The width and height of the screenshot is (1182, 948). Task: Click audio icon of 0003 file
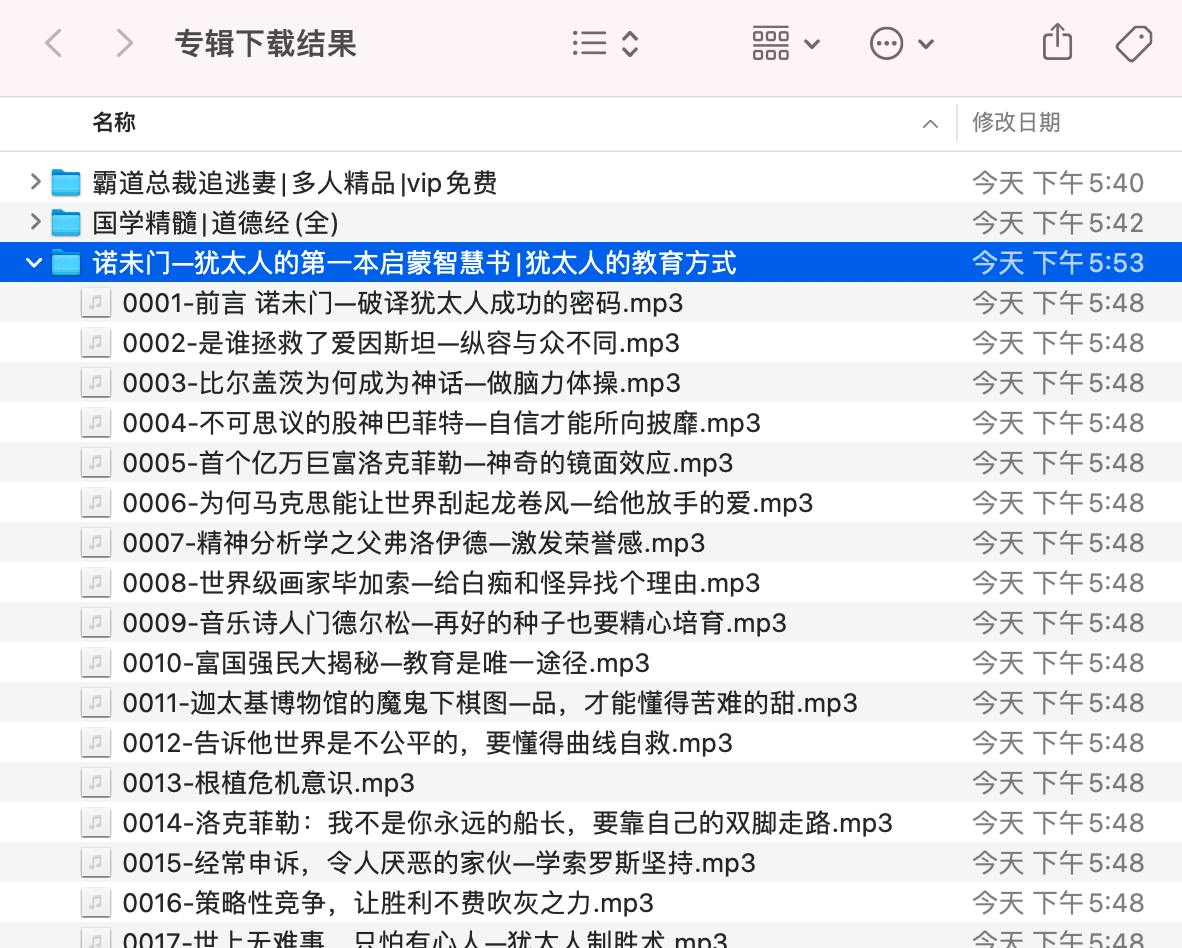(96, 382)
